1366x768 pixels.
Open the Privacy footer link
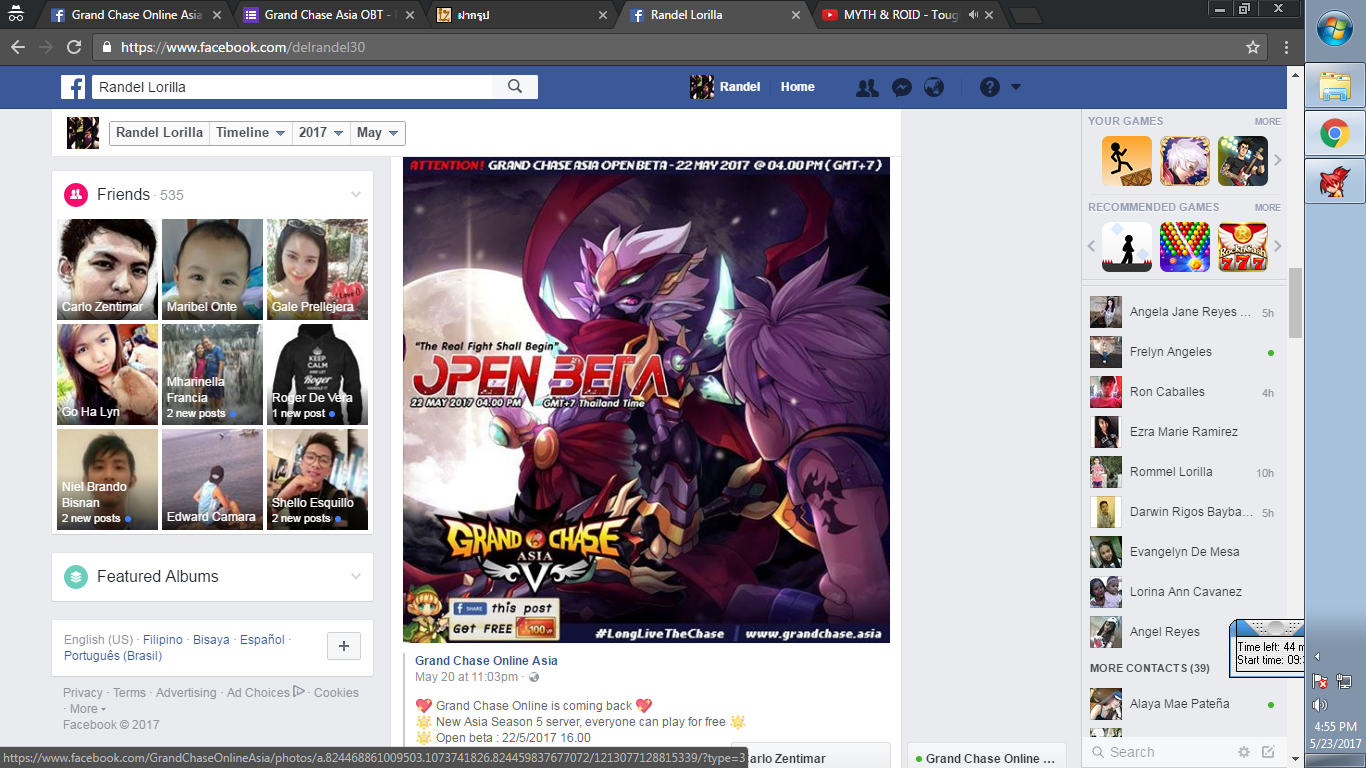(83, 693)
